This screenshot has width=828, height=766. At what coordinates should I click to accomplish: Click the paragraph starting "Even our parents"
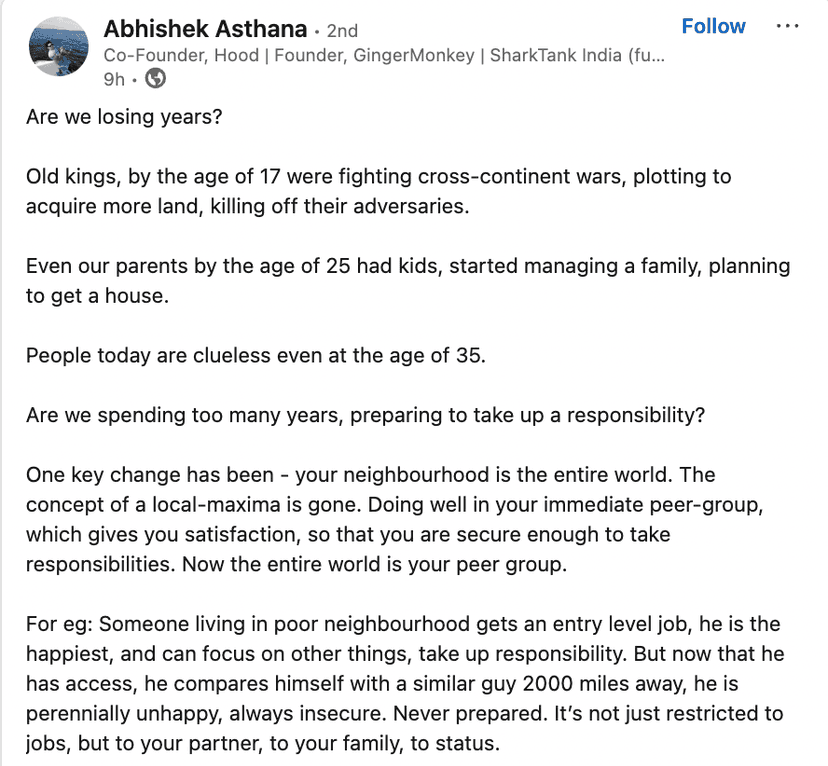tap(407, 281)
